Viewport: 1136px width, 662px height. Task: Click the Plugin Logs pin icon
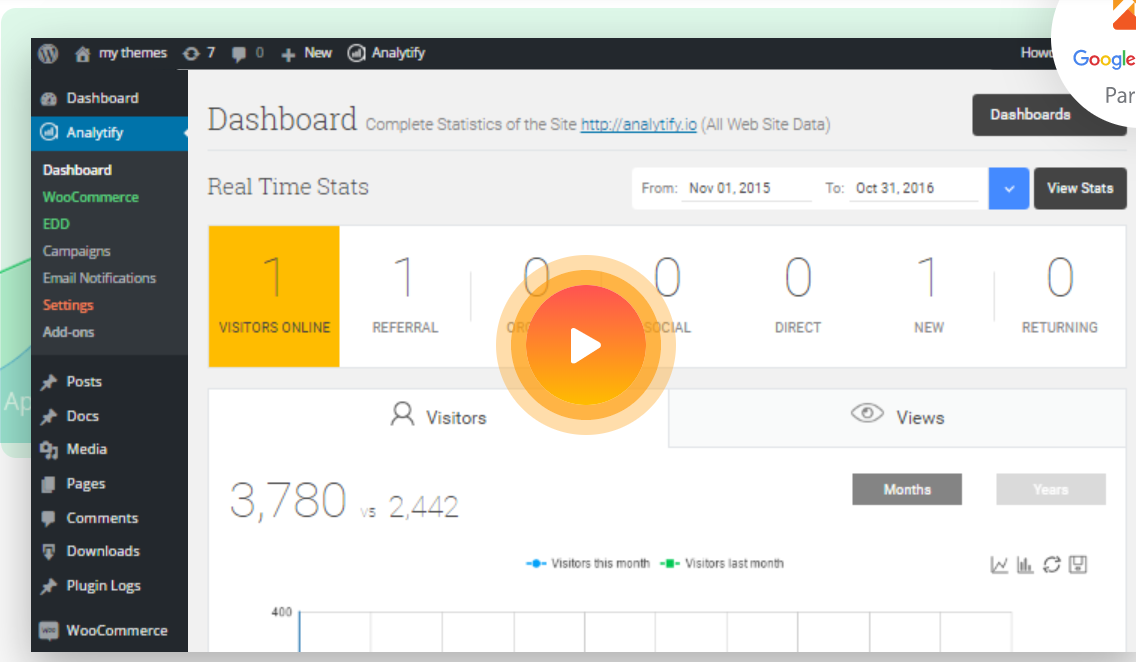click(x=49, y=586)
